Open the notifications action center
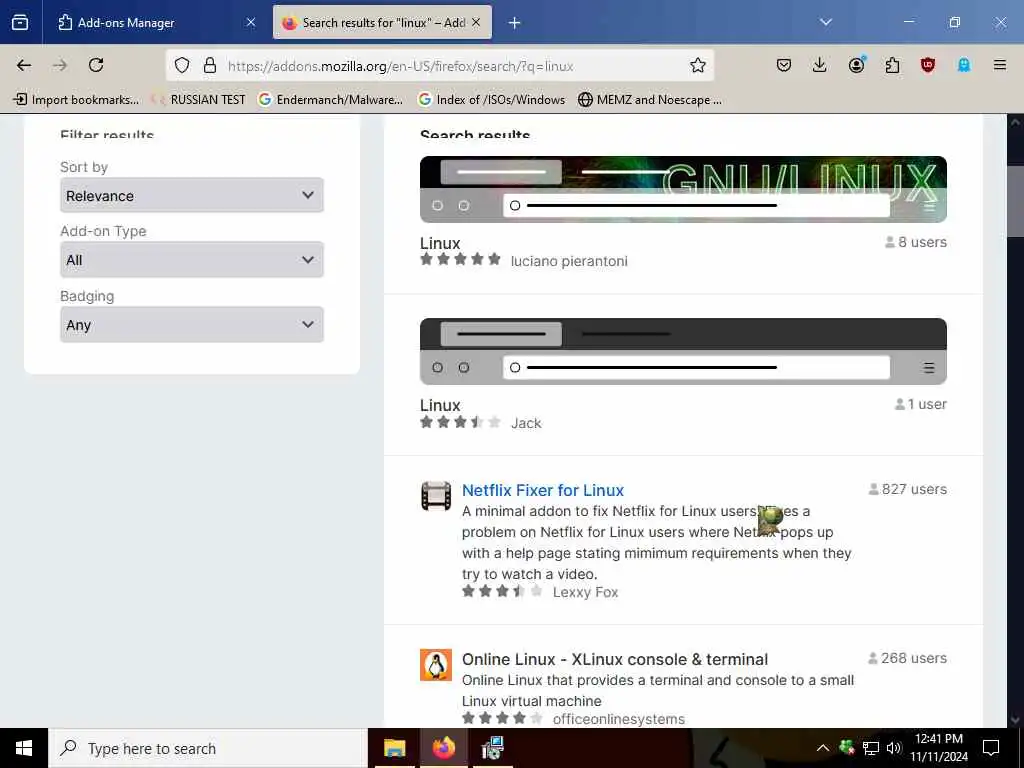The width and height of the screenshot is (1024, 768). (991, 748)
